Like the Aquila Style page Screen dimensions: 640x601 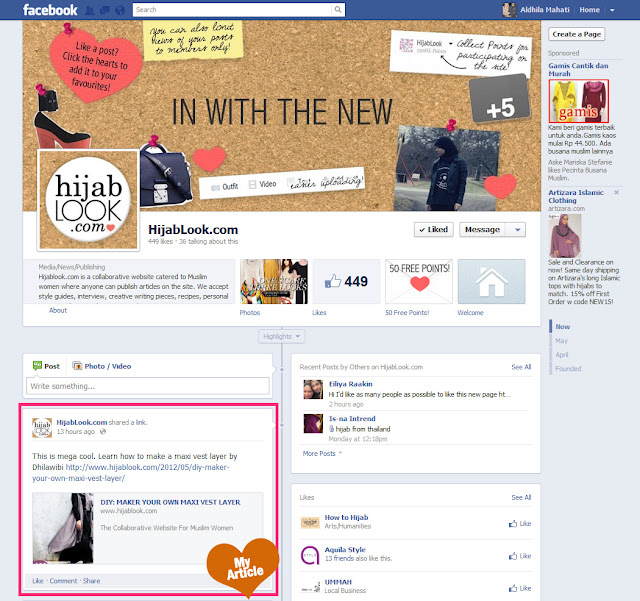520,556
